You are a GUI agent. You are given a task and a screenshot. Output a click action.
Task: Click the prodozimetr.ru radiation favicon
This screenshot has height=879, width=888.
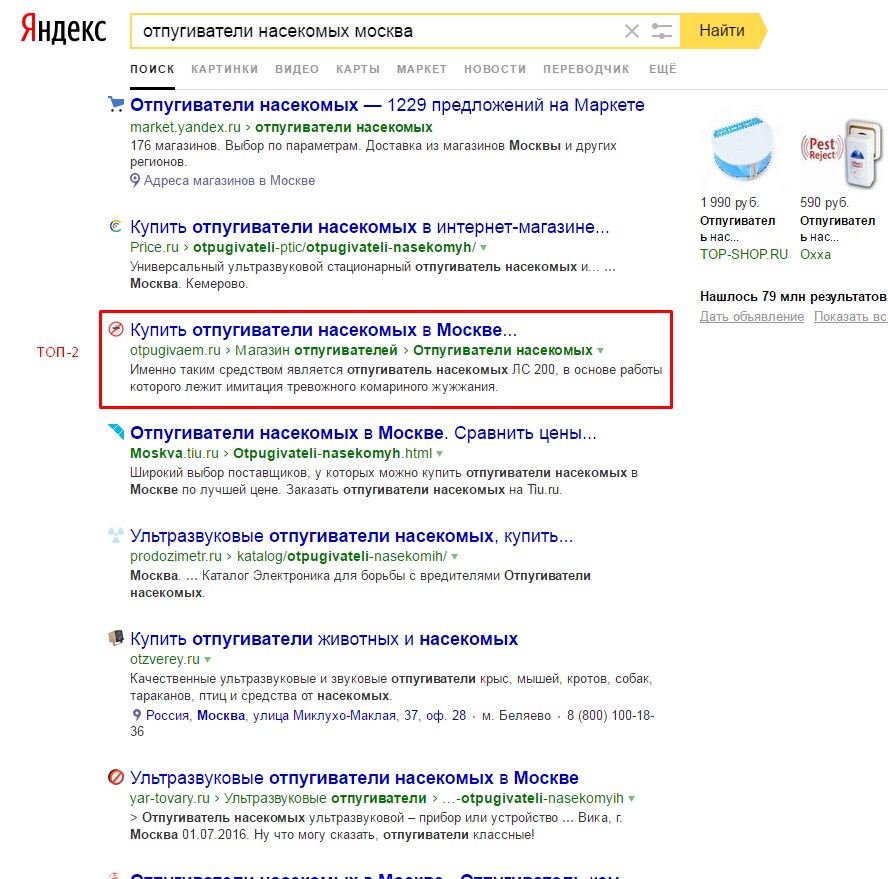[x=116, y=535]
